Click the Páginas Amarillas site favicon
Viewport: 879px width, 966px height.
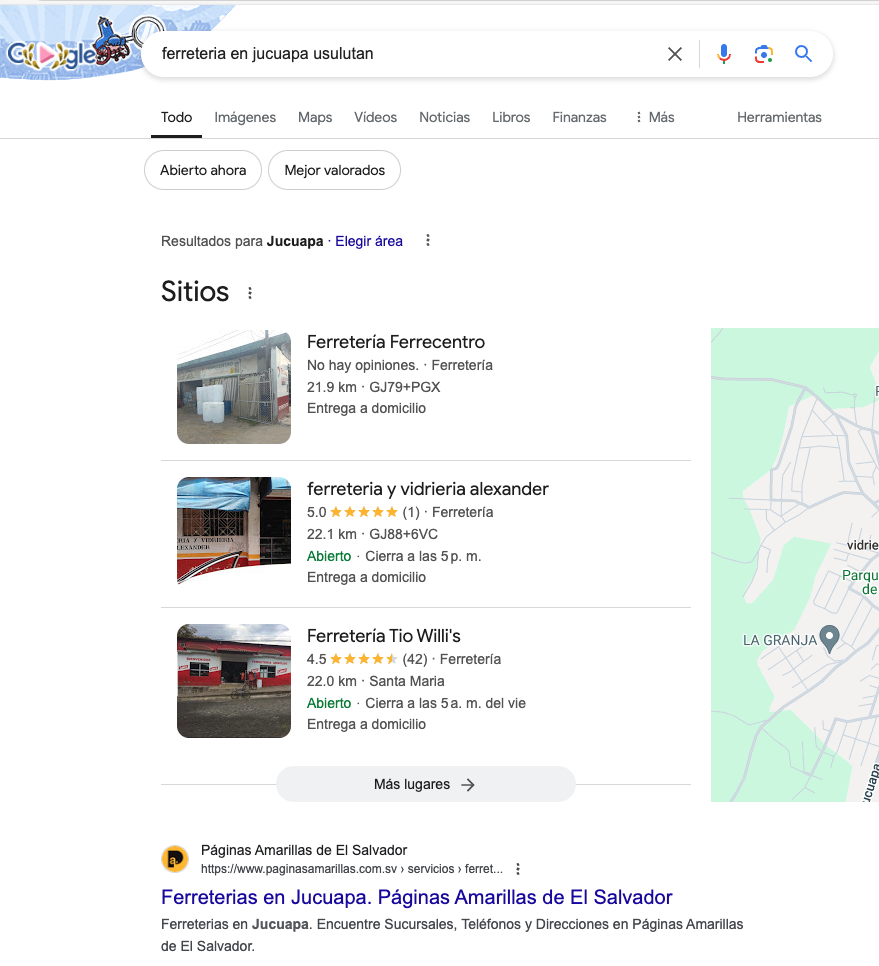[x=175, y=859]
